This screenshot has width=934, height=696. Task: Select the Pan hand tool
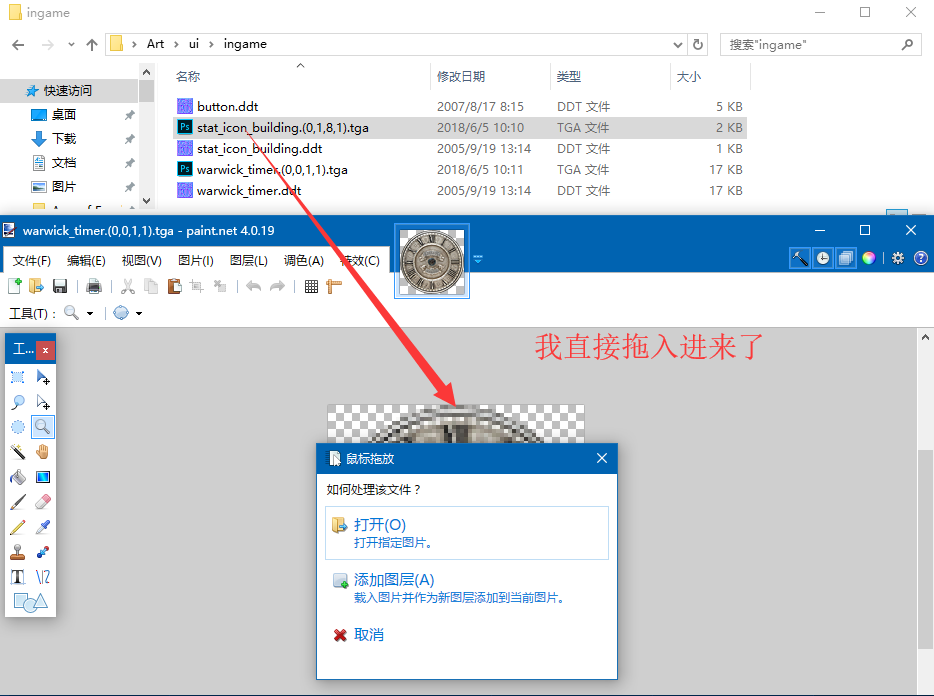[x=43, y=452]
